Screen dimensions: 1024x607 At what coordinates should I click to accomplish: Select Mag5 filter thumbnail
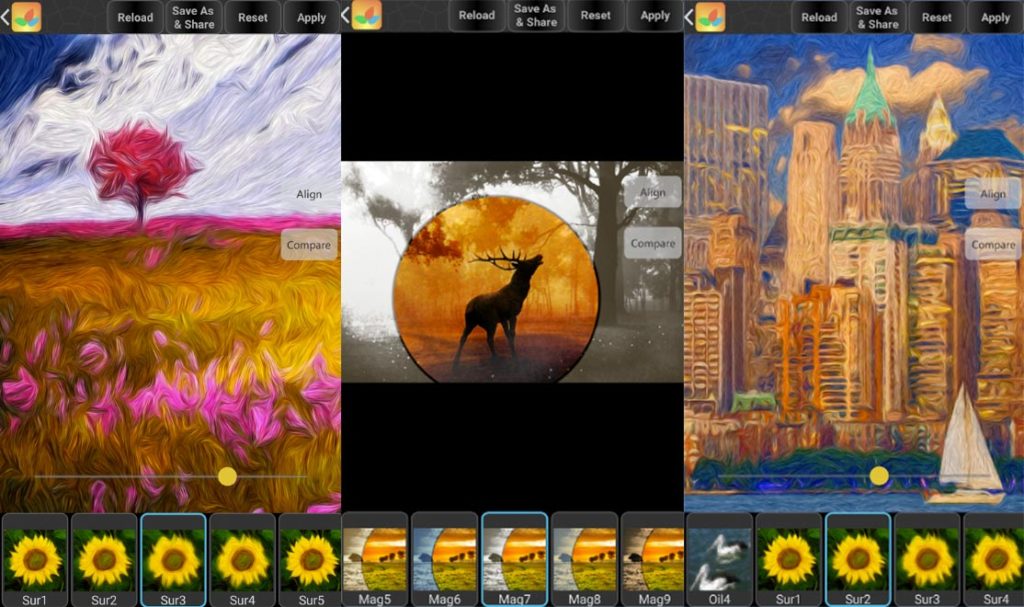pyautogui.click(x=375, y=559)
